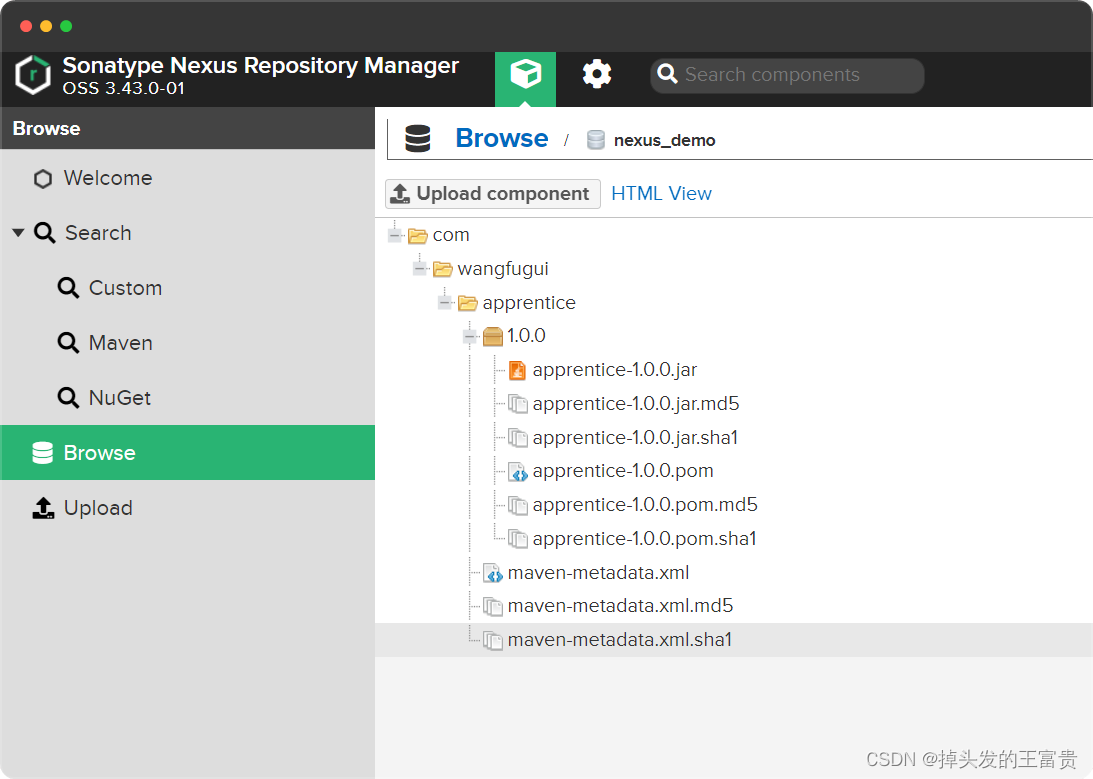Click the wangfugui folder icon
This screenshot has width=1093, height=779.
pyautogui.click(x=443, y=269)
